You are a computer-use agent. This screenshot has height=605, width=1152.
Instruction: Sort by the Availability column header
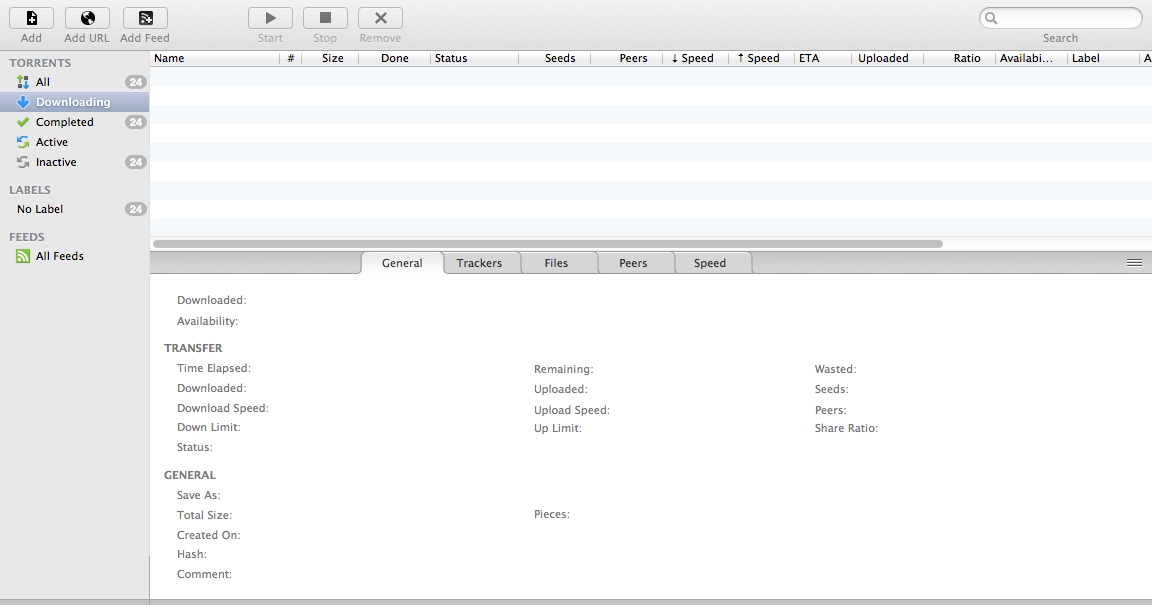pyautogui.click(x=1032, y=58)
